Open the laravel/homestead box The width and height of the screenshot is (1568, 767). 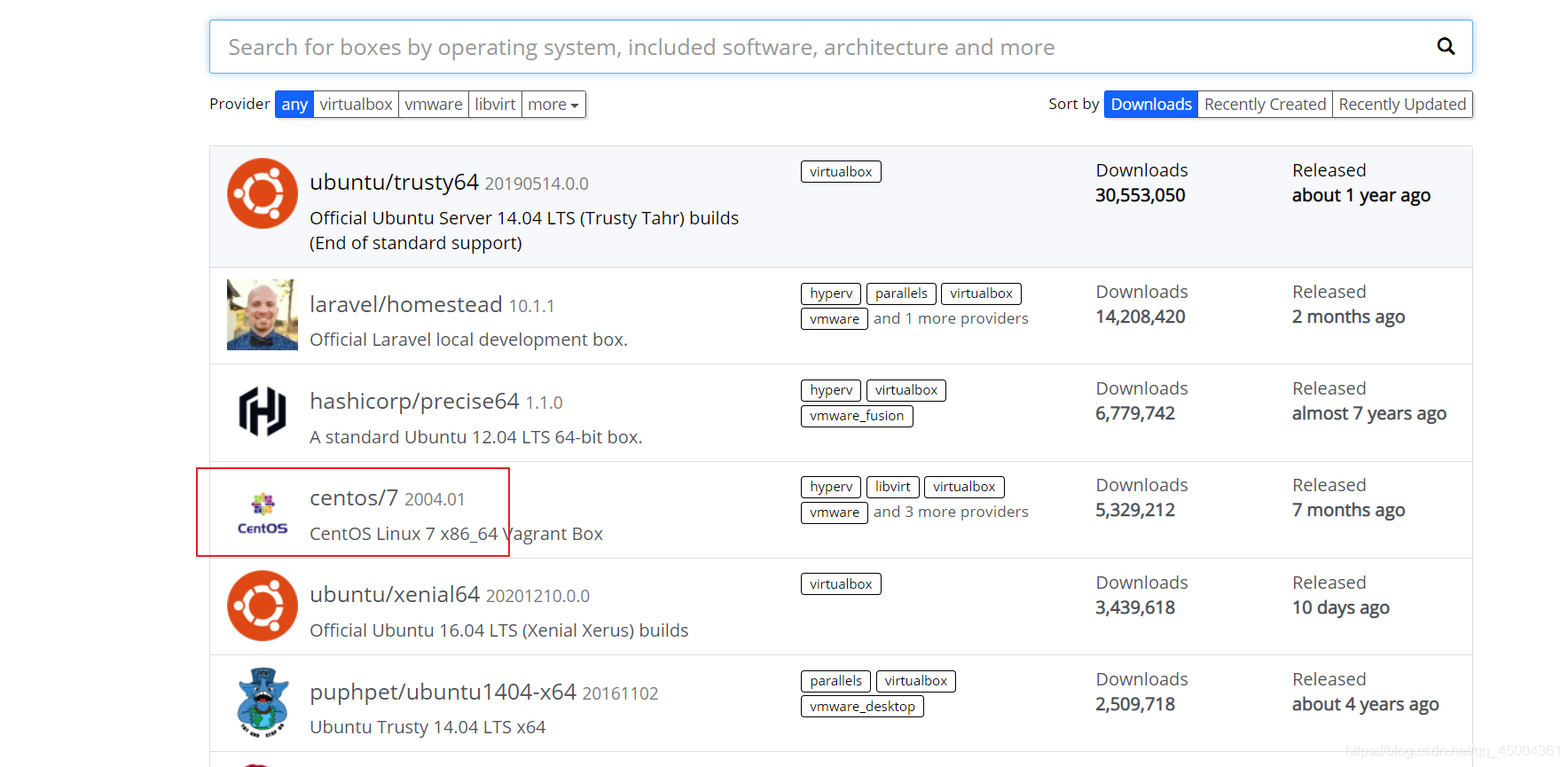(406, 304)
